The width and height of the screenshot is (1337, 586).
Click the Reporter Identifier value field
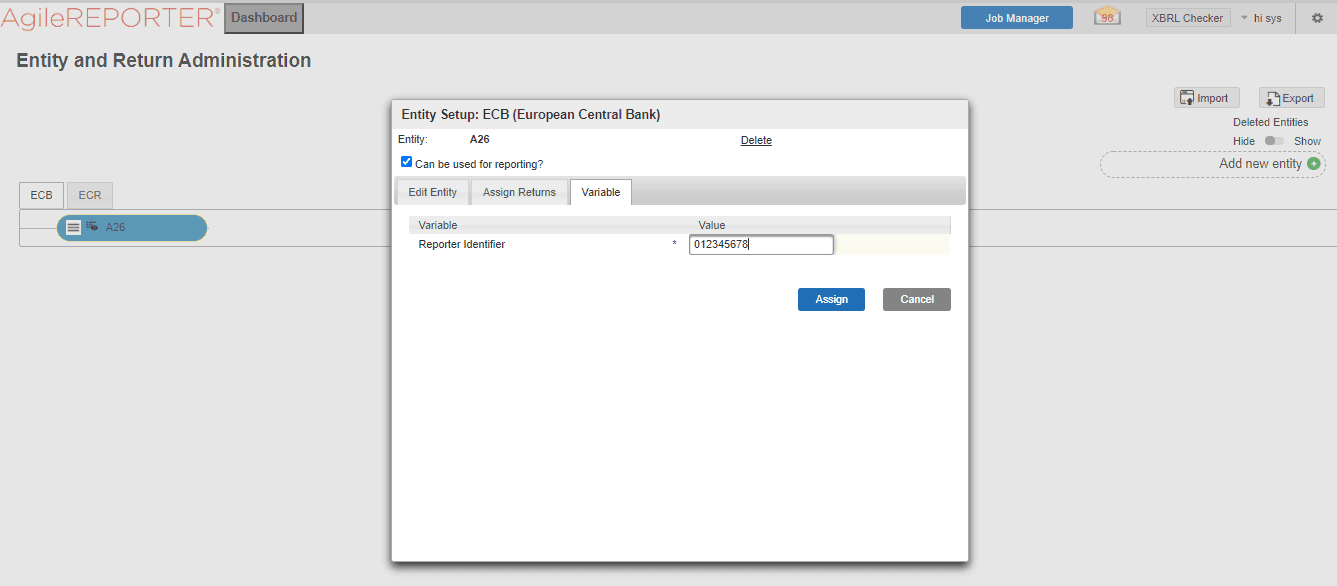(x=760, y=244)
